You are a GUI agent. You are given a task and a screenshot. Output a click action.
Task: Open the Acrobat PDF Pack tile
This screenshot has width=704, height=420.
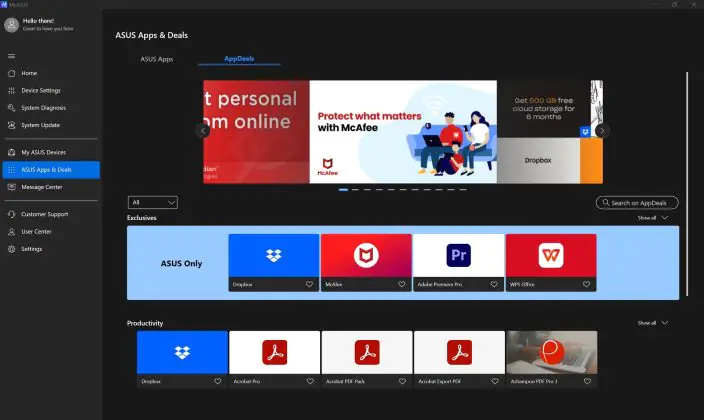pyautogui.click(x=367, y=359)
